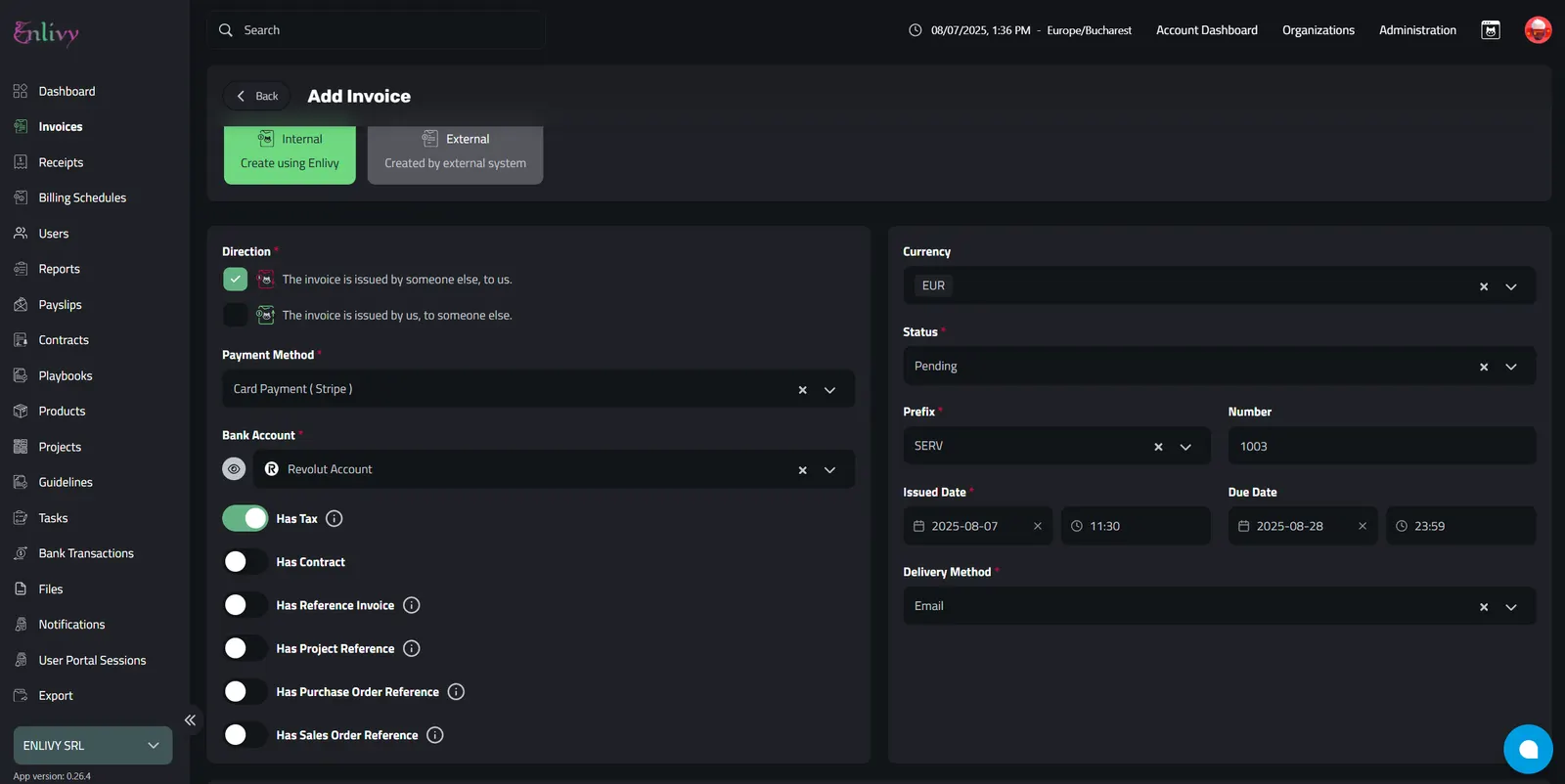This screenshot has width=1565, height=784.
Task: Click the Dashboard sidebar icon
Action: [x=21, y=91]
